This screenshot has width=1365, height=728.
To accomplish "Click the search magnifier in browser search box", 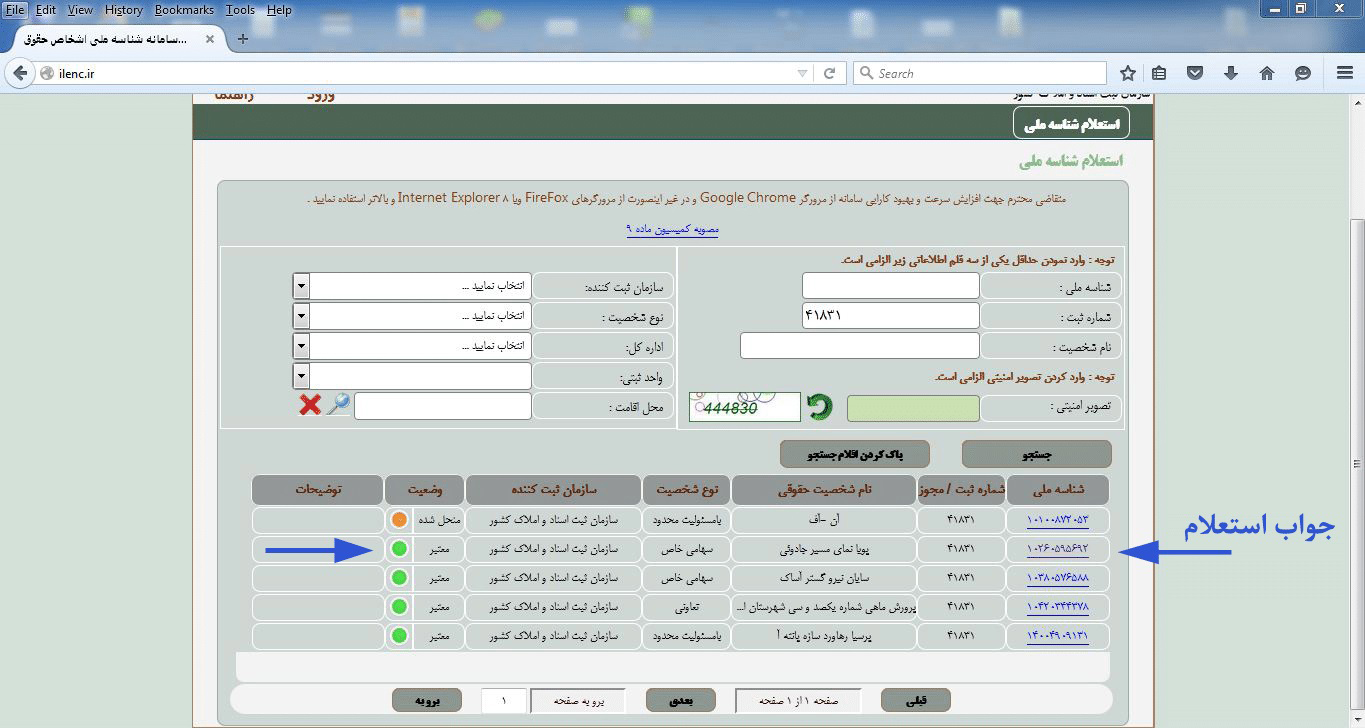I will pos(865,73).
